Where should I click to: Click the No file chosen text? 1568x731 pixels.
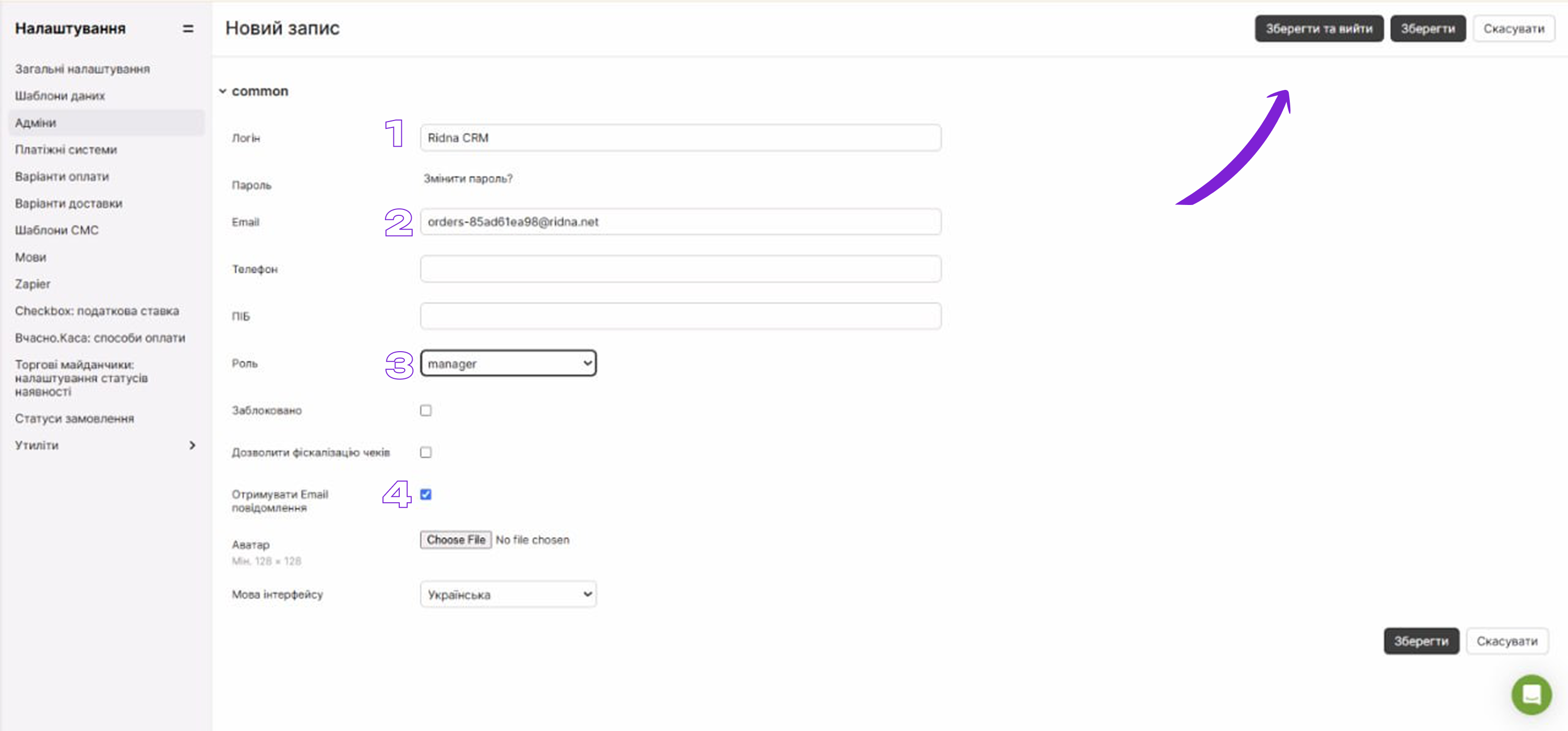click(x=533, y=540)
